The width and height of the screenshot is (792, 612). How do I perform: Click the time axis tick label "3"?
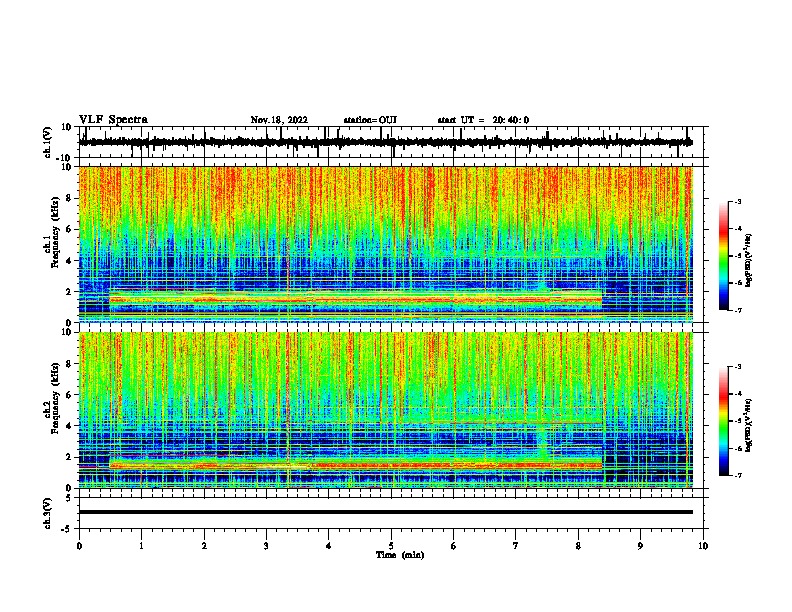coord(267,546)
